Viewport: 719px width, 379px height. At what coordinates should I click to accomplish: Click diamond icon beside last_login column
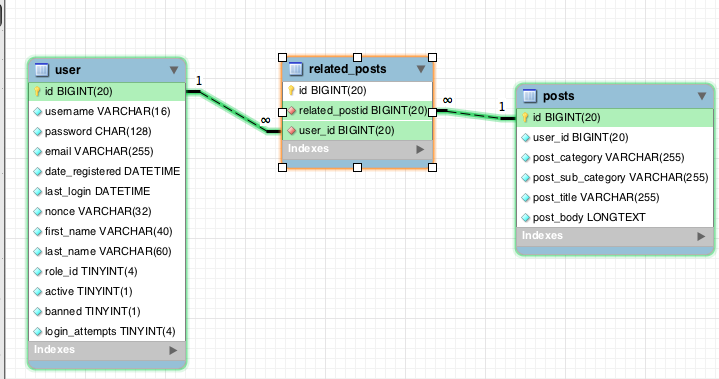[x=38, y=192]
